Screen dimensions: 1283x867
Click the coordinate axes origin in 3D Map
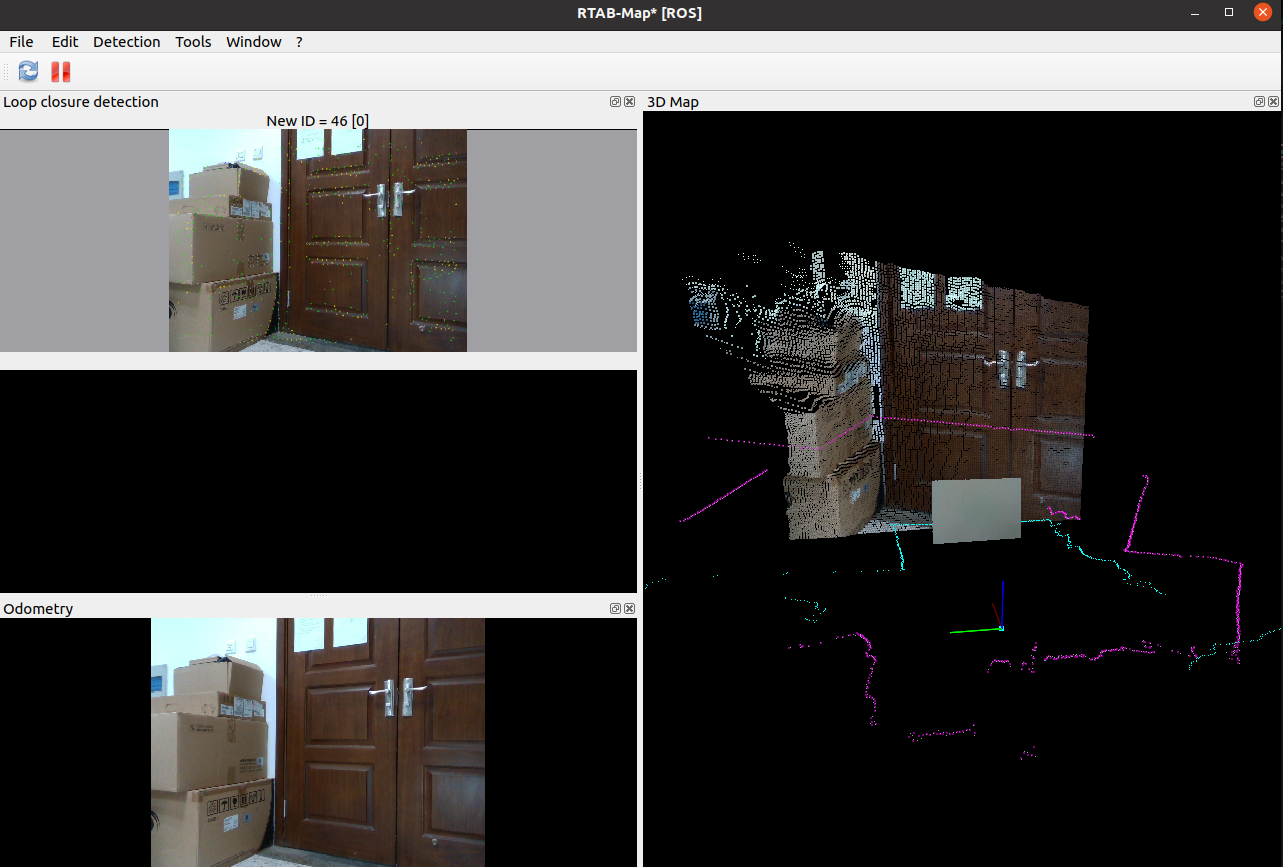point(1001,629)
